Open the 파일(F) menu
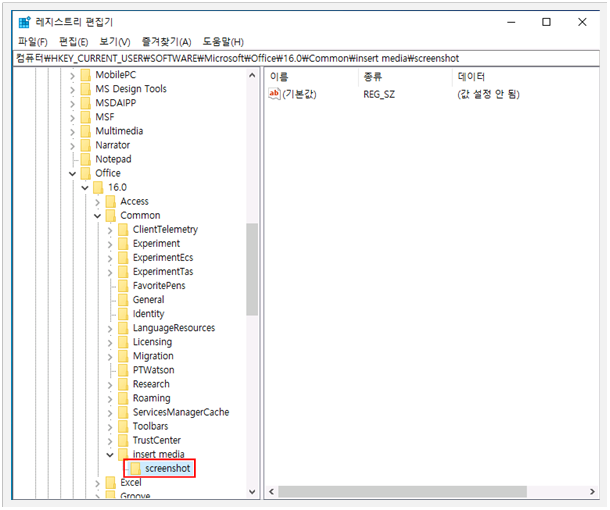 (33, 42)
